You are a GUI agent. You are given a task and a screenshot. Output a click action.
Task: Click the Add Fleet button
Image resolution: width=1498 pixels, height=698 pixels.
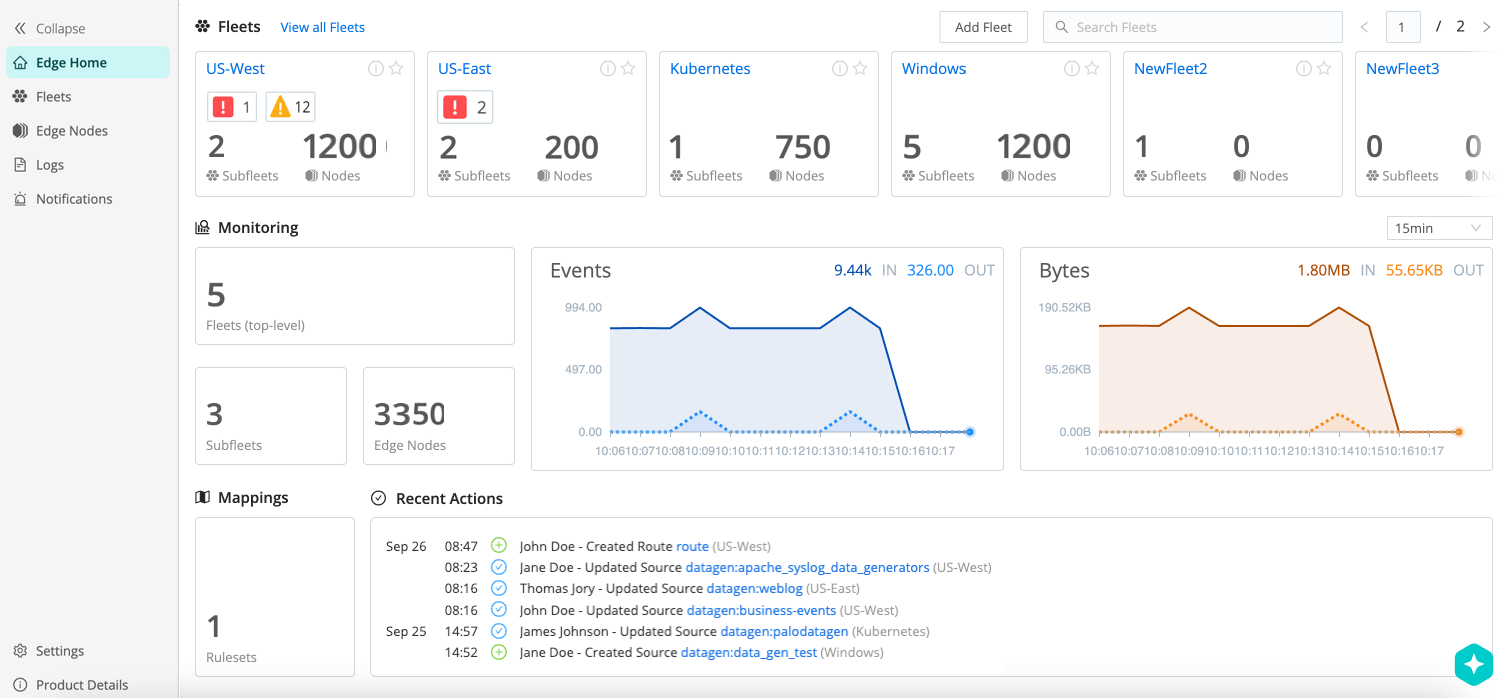coord(983,27)
